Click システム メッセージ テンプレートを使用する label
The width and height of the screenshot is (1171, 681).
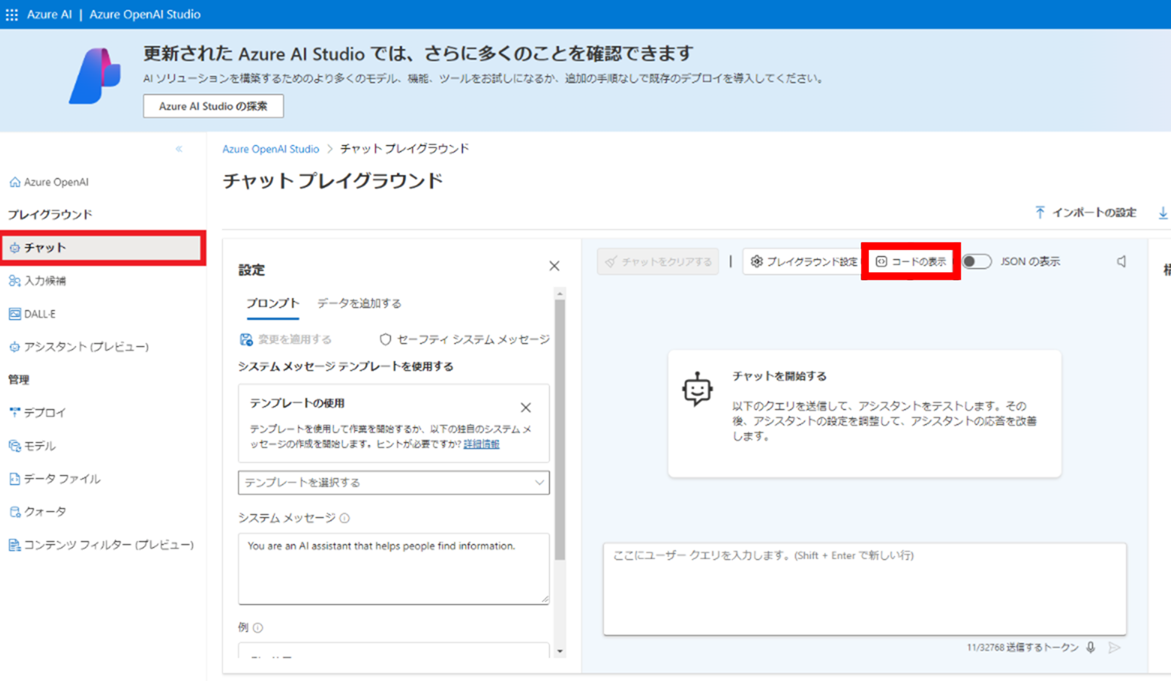coord(346,367)
